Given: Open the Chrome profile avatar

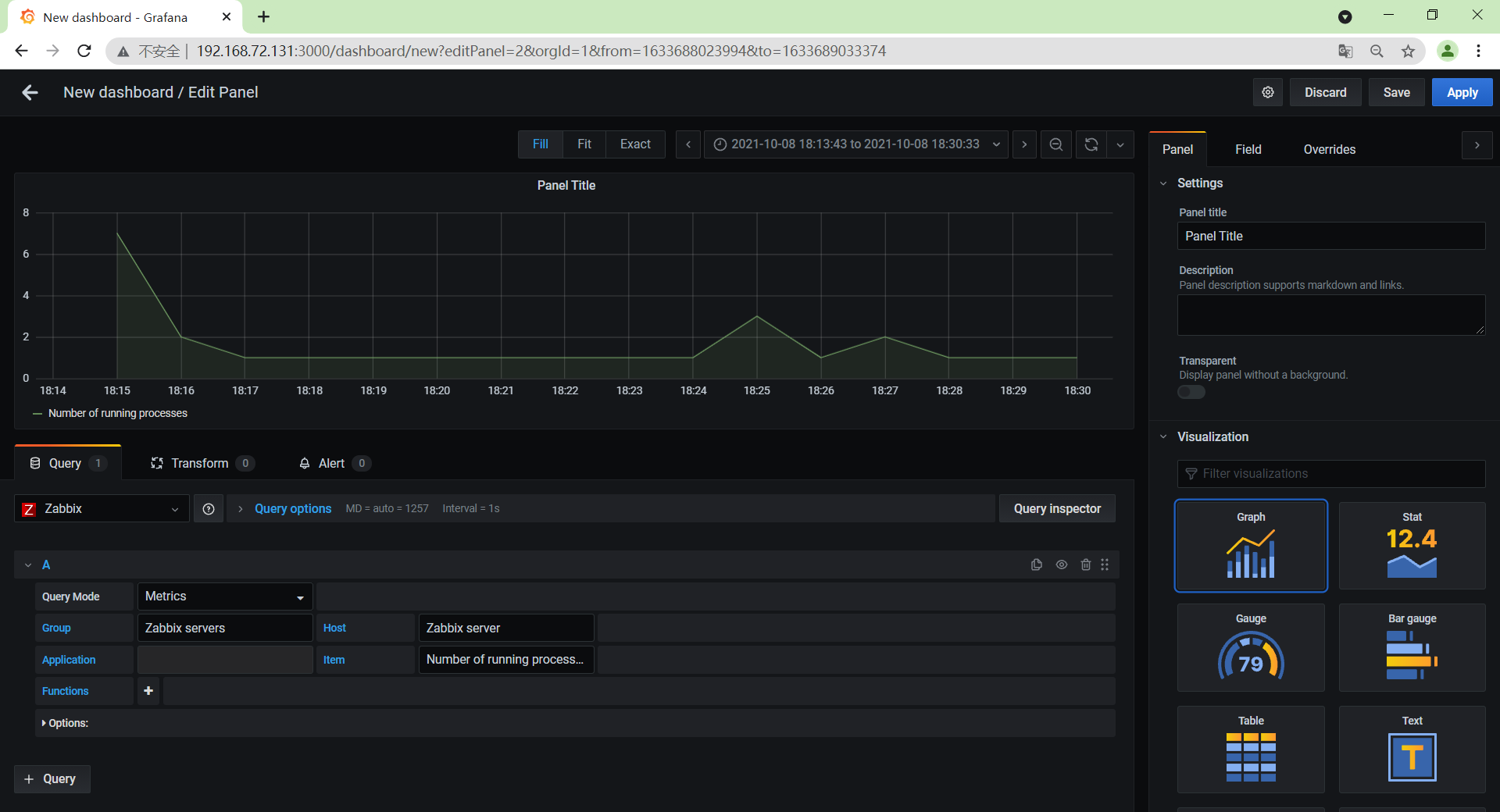Looking at the screenshot, I should coord(1448,52).
